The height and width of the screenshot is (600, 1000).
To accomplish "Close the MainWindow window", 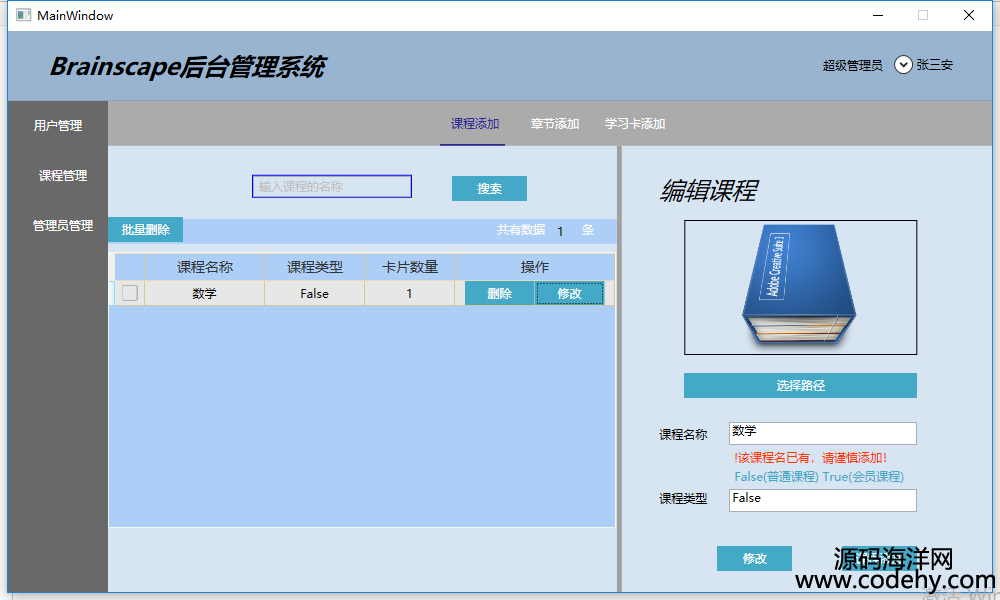I will tap(969, 15).
